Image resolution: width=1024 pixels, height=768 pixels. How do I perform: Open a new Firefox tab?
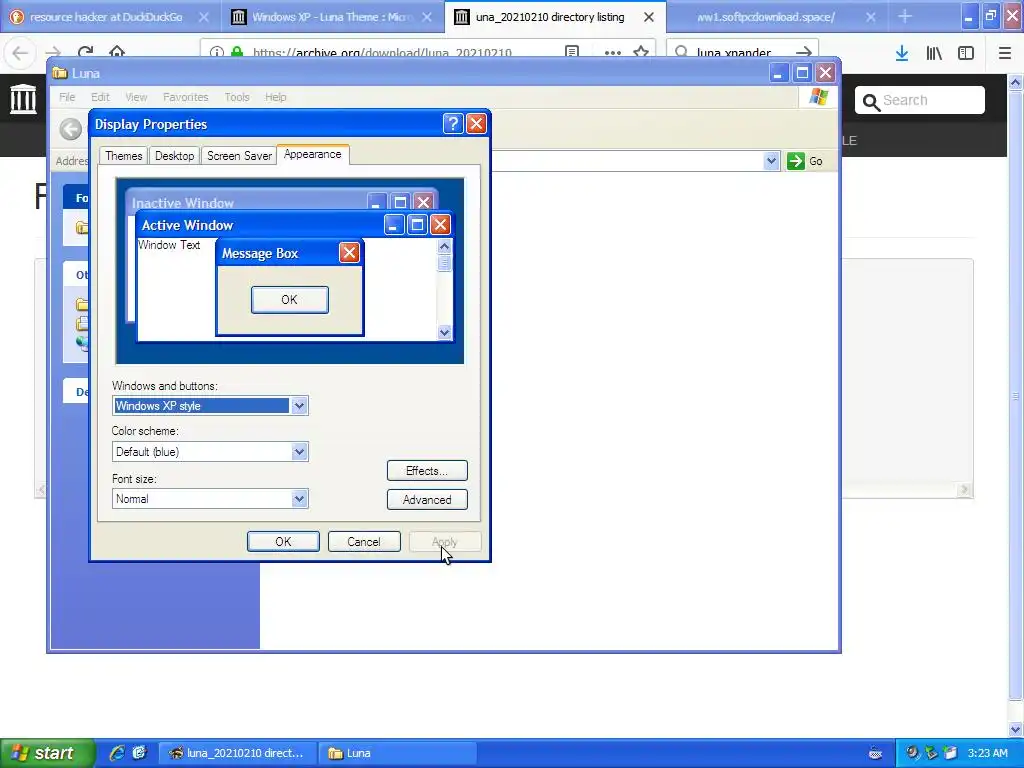click(x=904, y=17)
